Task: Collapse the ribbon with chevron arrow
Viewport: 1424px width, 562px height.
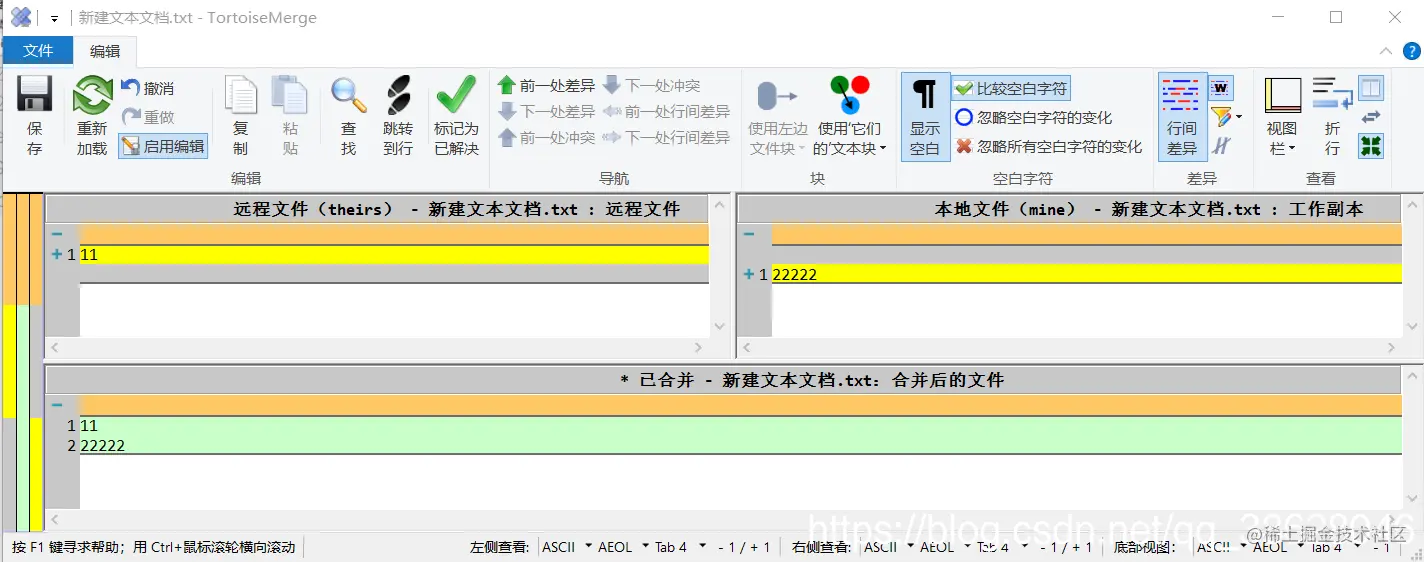Action: [x=1385, y=51]
